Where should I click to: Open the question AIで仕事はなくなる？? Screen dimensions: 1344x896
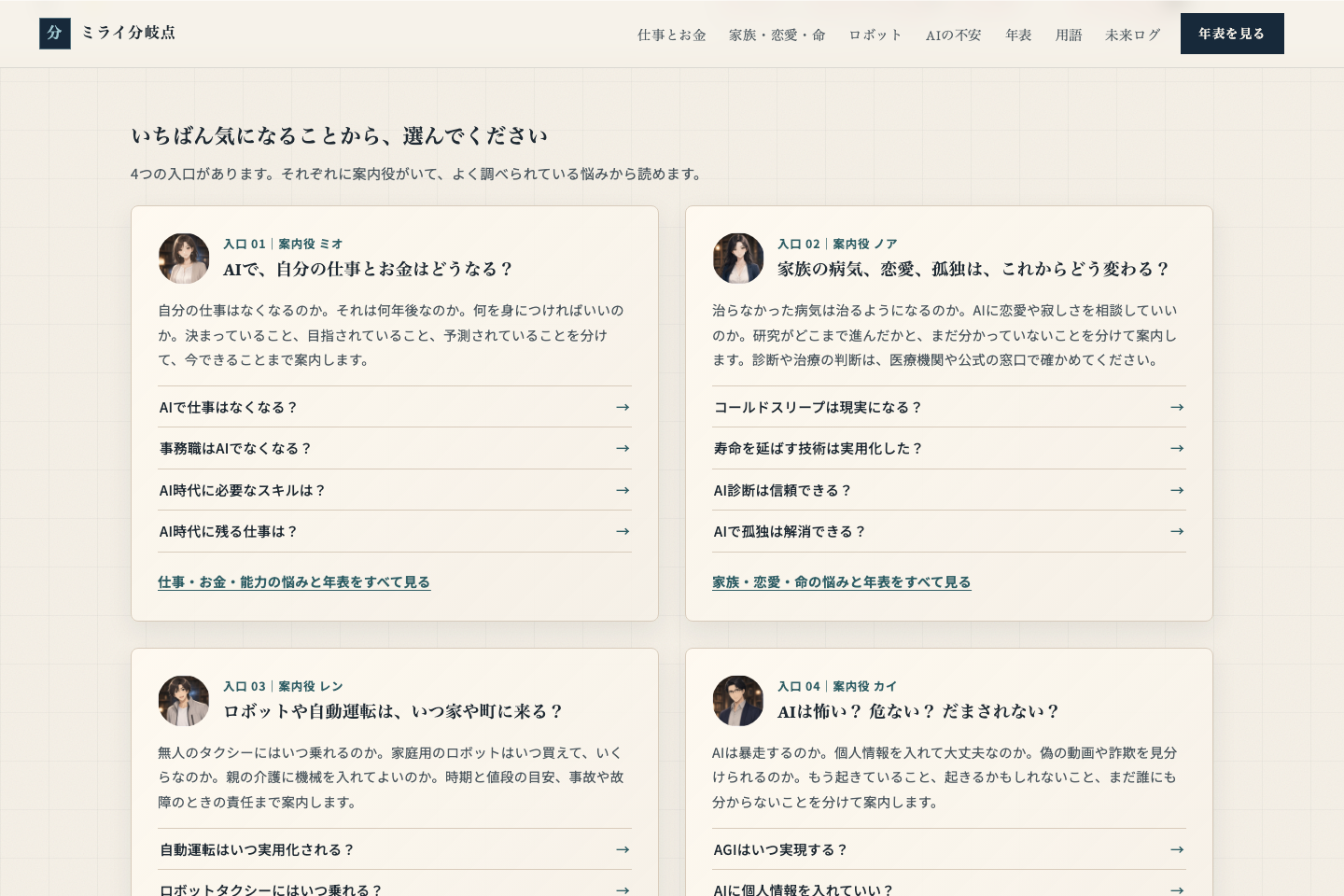point(395,407)
